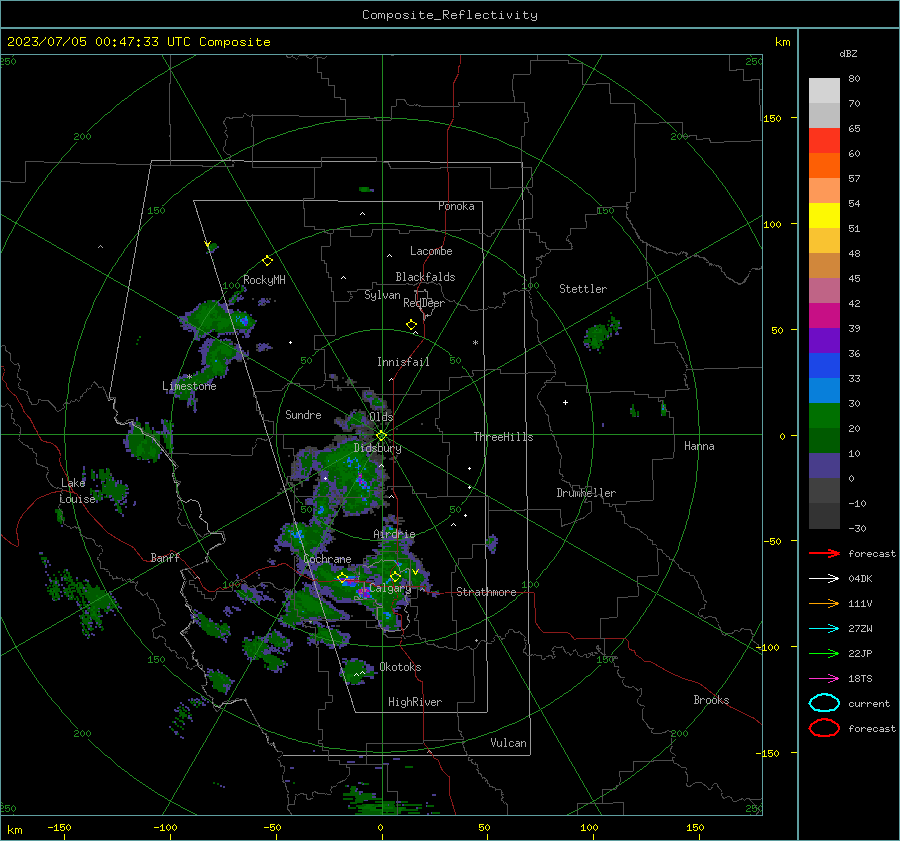Image resolution: width=900 pixels, height=841 pixels.
Task: Click the yellow radar-center diamond above Didsbury
Action: (x=381, y=436)
